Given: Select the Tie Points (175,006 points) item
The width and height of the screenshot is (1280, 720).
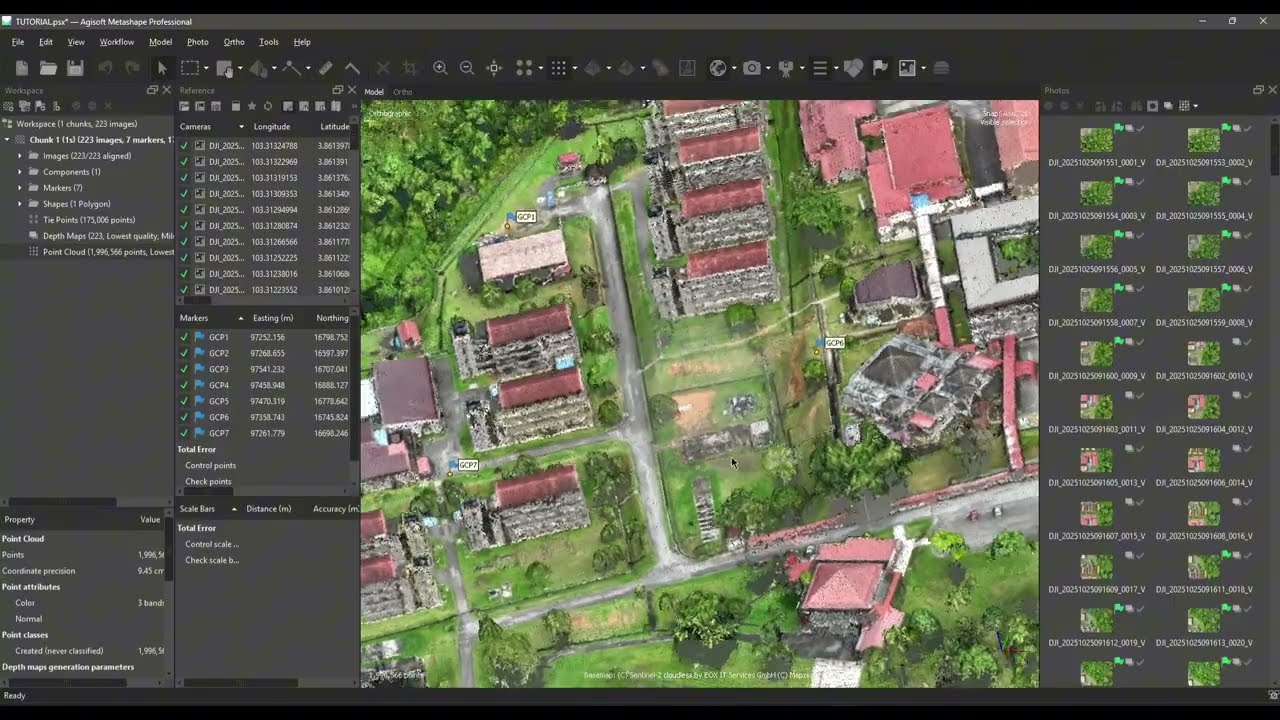Looking at the screenshot, I should coord(88,220).
